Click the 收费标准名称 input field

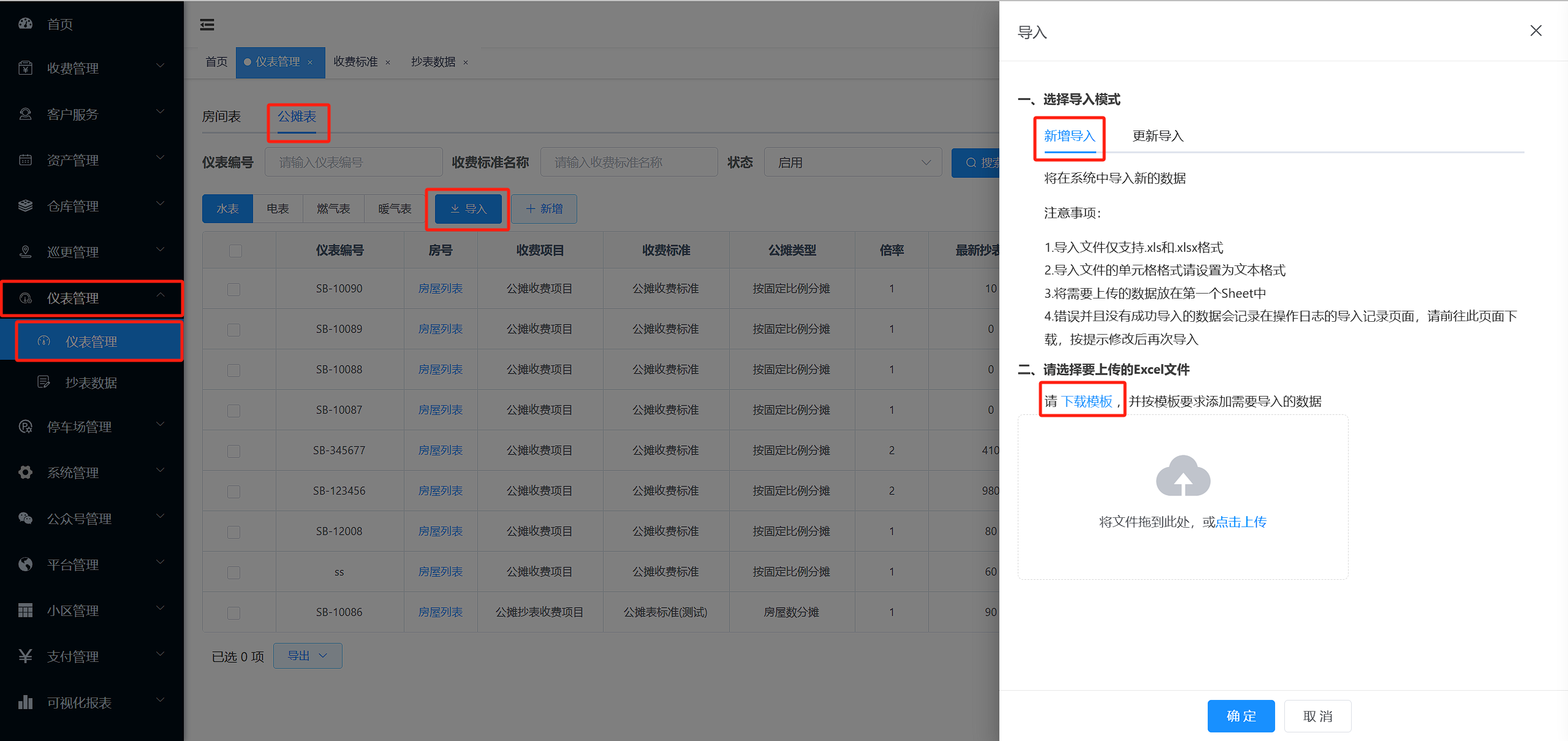click(x=629, y=162)
